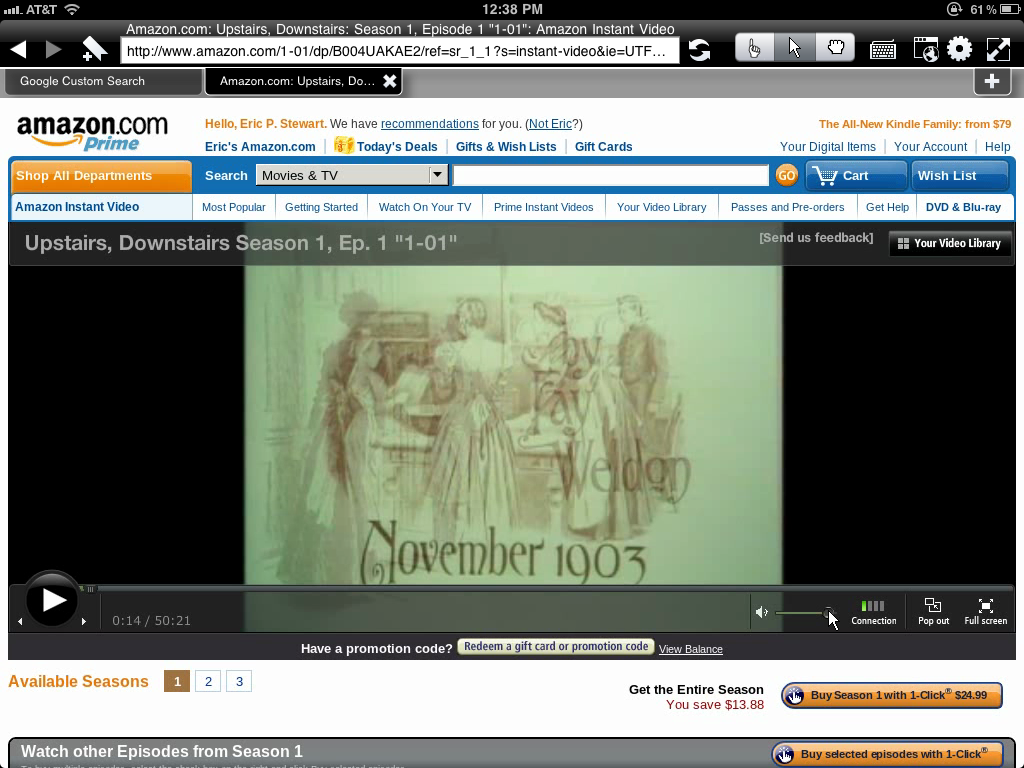Select season 2
This screenshot has width=1024, height=768.
208,681
